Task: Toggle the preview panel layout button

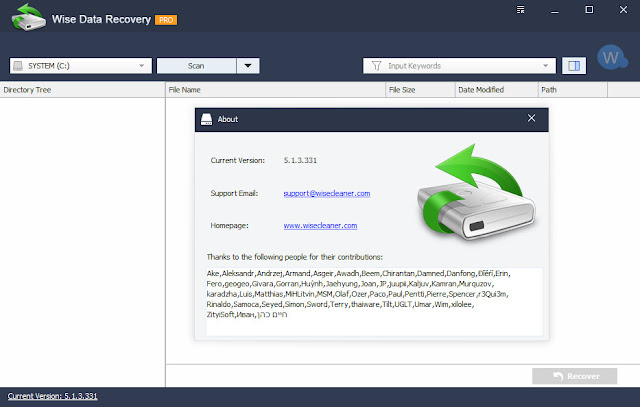Action: coord(574,66)
